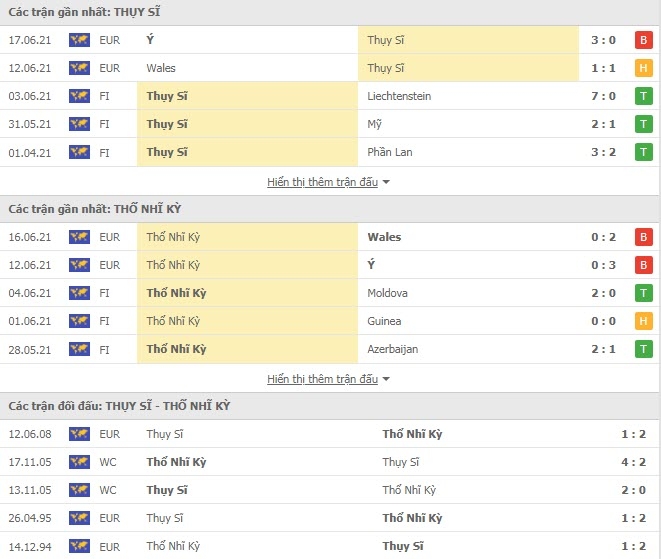Click the world flag icon on the 16.06.21 row
The height and width of the screenshot is (559, 661).
point(79,237)
